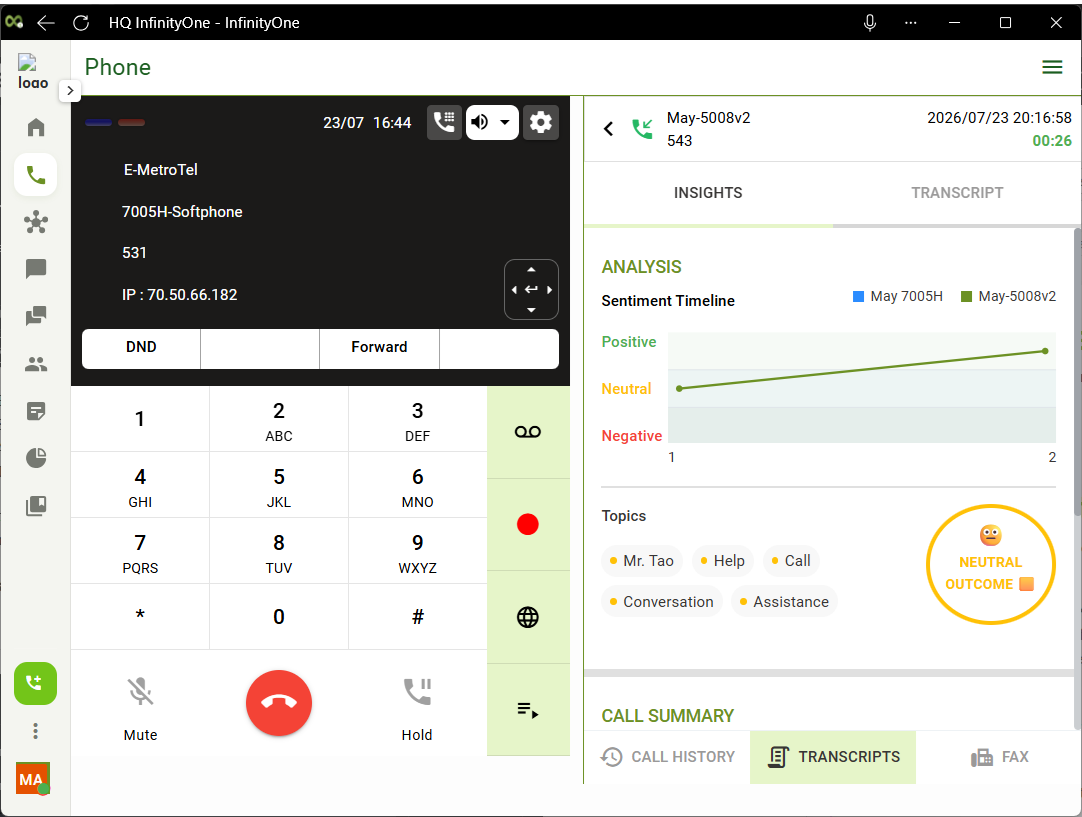Image resolution: width=1082 pixels, height=817 pixels.
Task: Click the InfinityOne app logo in title bar
Action: [x=14, y=22]
